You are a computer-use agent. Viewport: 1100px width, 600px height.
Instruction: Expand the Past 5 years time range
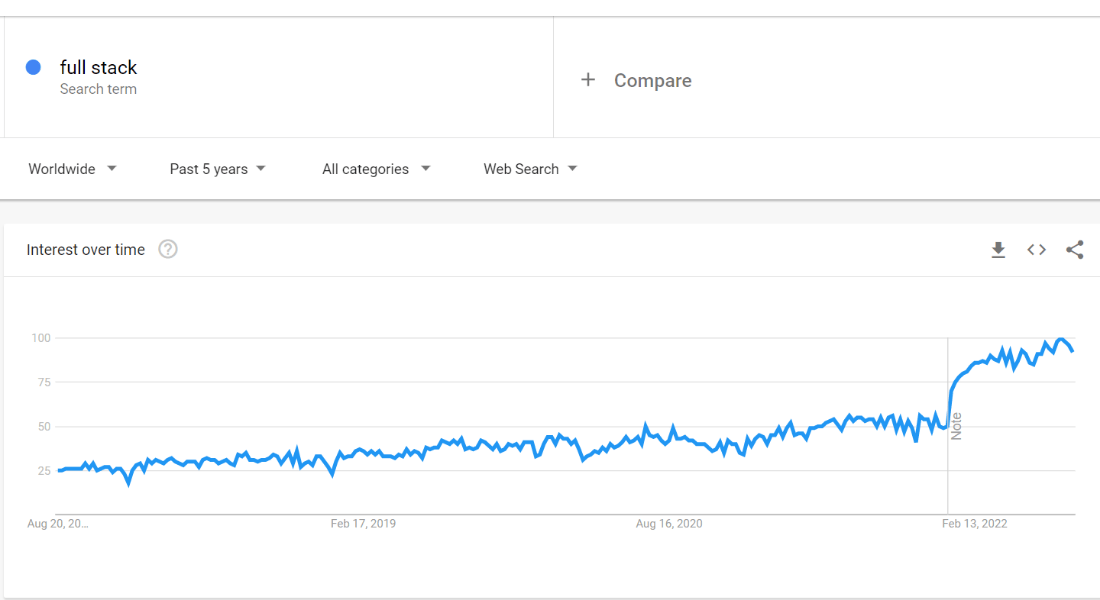[217, 169]
